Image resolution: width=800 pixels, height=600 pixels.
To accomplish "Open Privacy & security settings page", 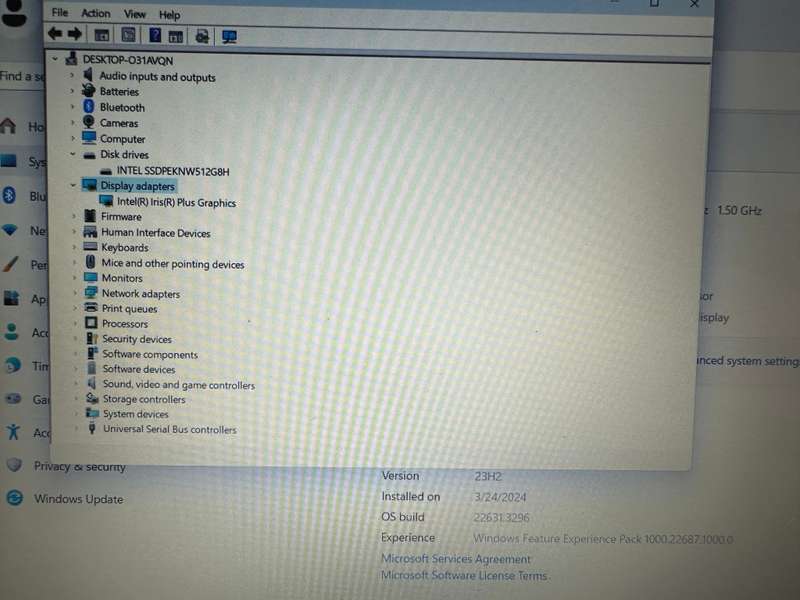I will 80,466.
